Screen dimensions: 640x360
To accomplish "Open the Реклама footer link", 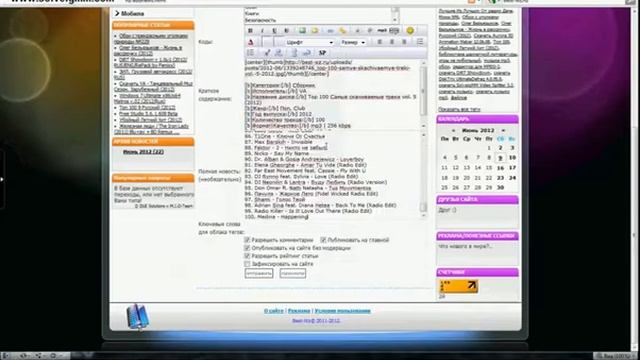I will (x=299, y=311).
